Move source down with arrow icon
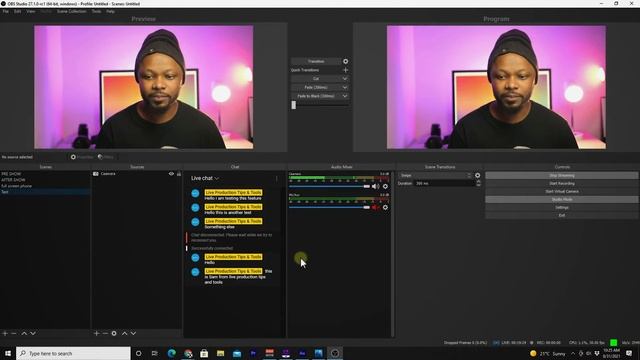Image resolution: width=640 pixels, height=360 pixels. (133, 333)
